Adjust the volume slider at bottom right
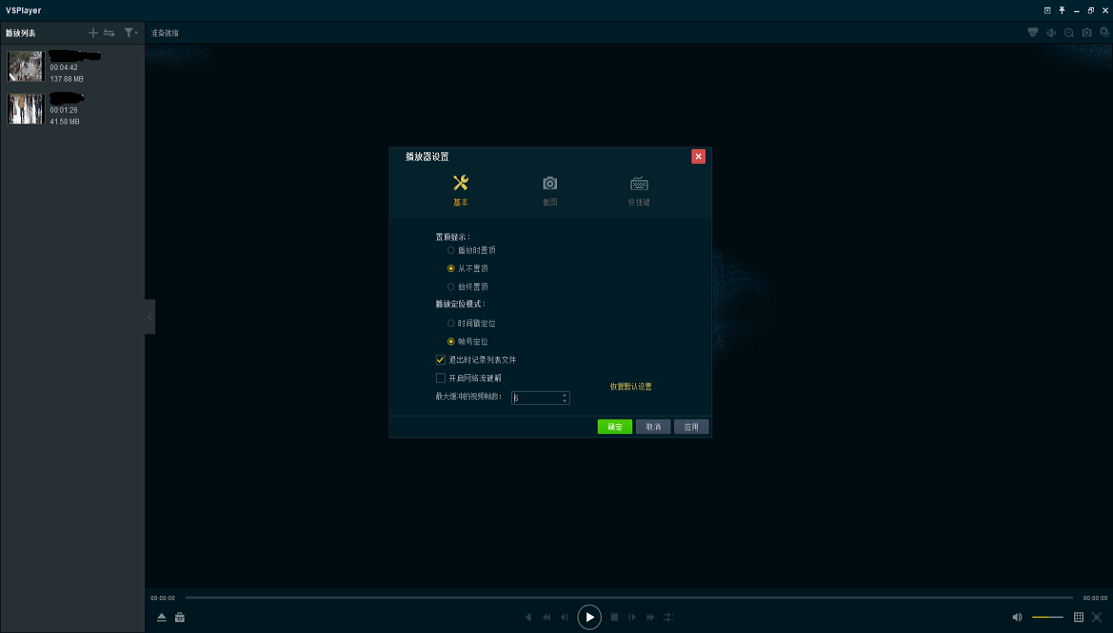 (x=1047, y=617)
